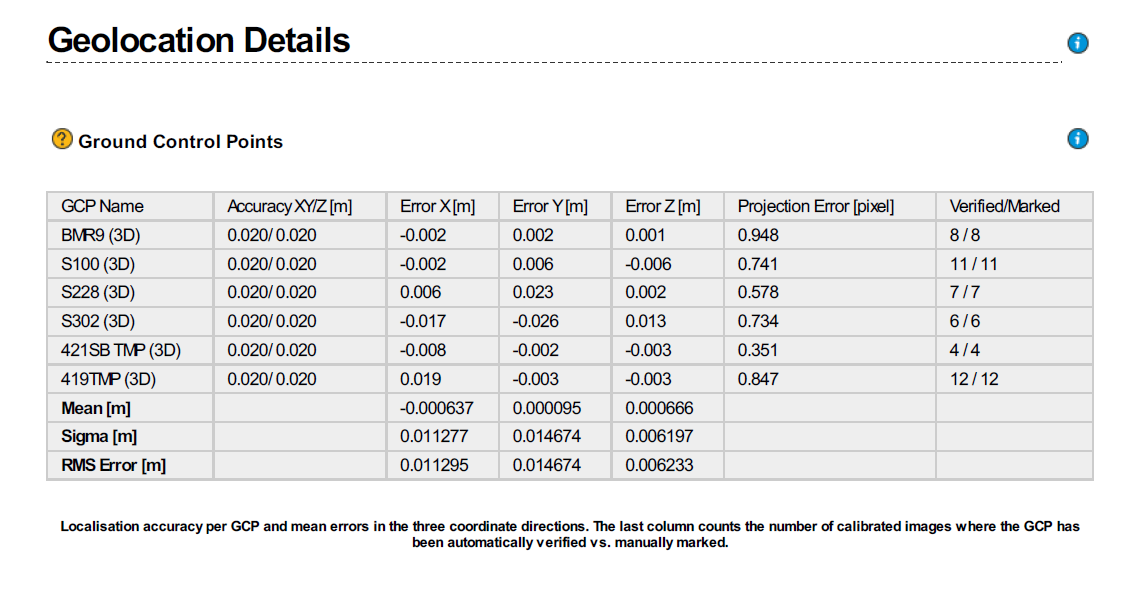
Task: Click info icon beside Geolocation Details heading
Action: coord(1078,43)
